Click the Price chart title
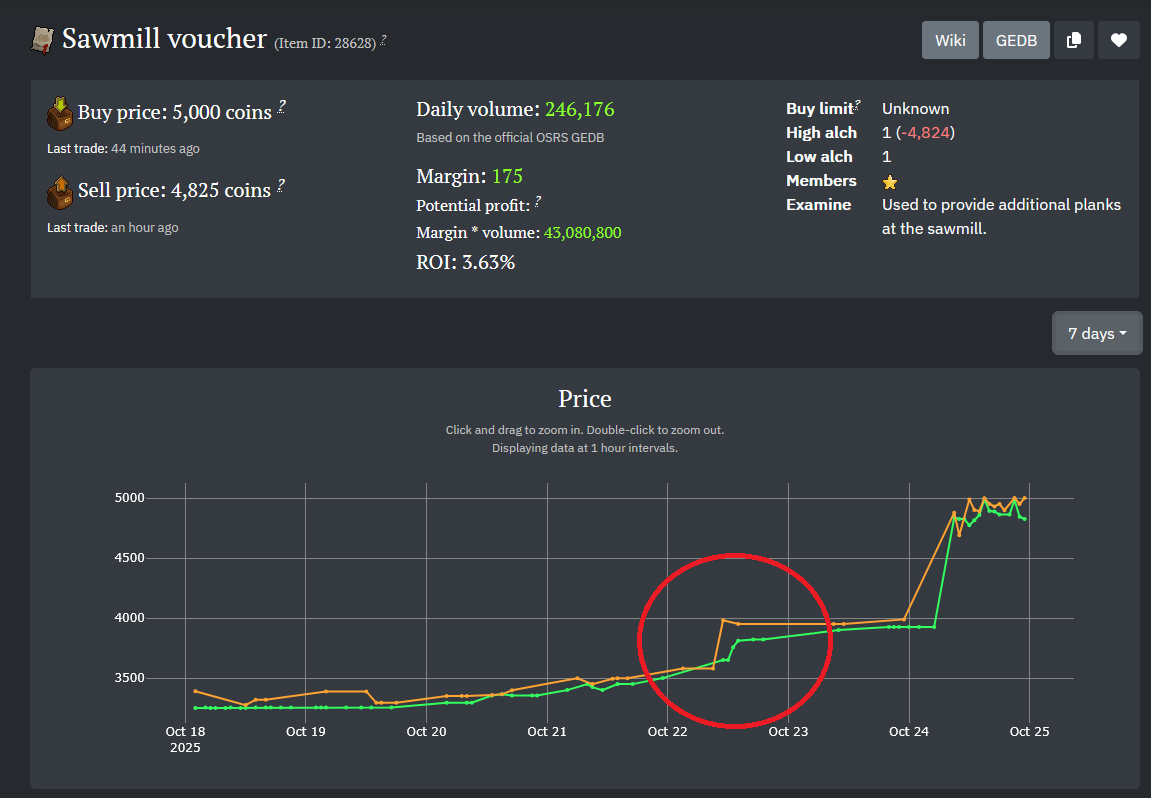 tap(584, 399)
